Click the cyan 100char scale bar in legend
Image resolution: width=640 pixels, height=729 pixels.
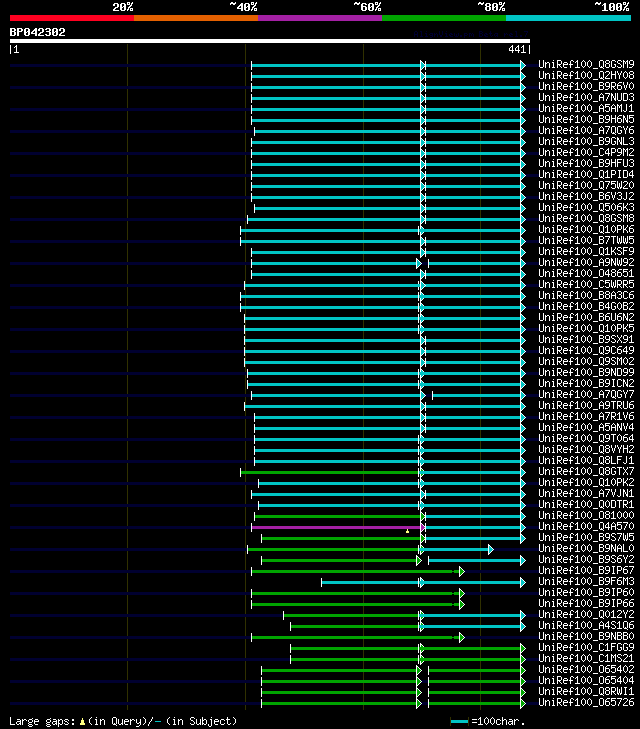459,722
